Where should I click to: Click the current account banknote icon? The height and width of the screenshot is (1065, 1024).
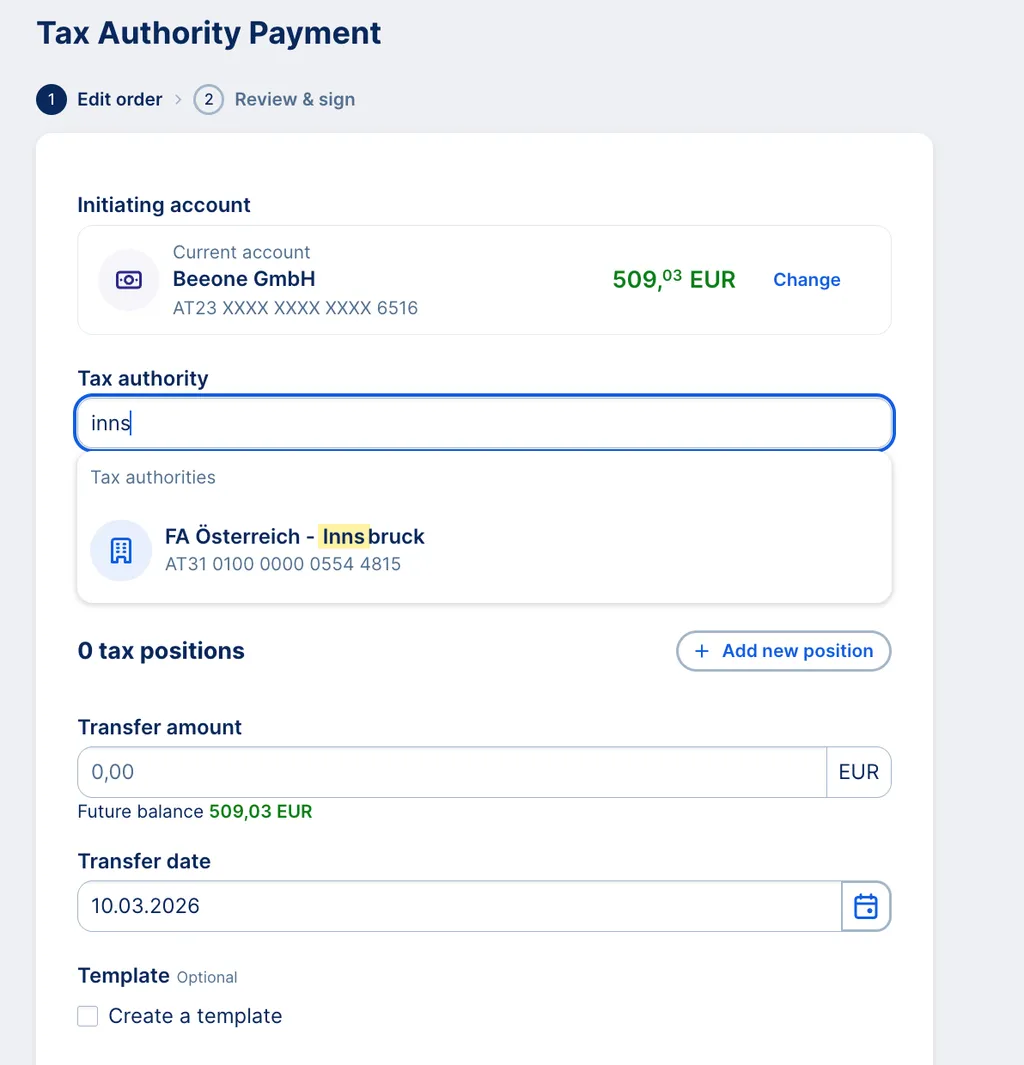pos(128,280)
